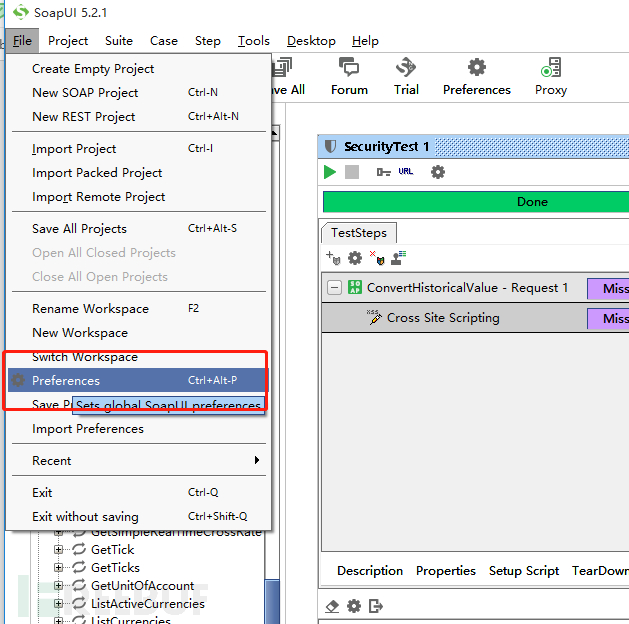
Task: Click the add security scan icon
Action: (333, 258)
